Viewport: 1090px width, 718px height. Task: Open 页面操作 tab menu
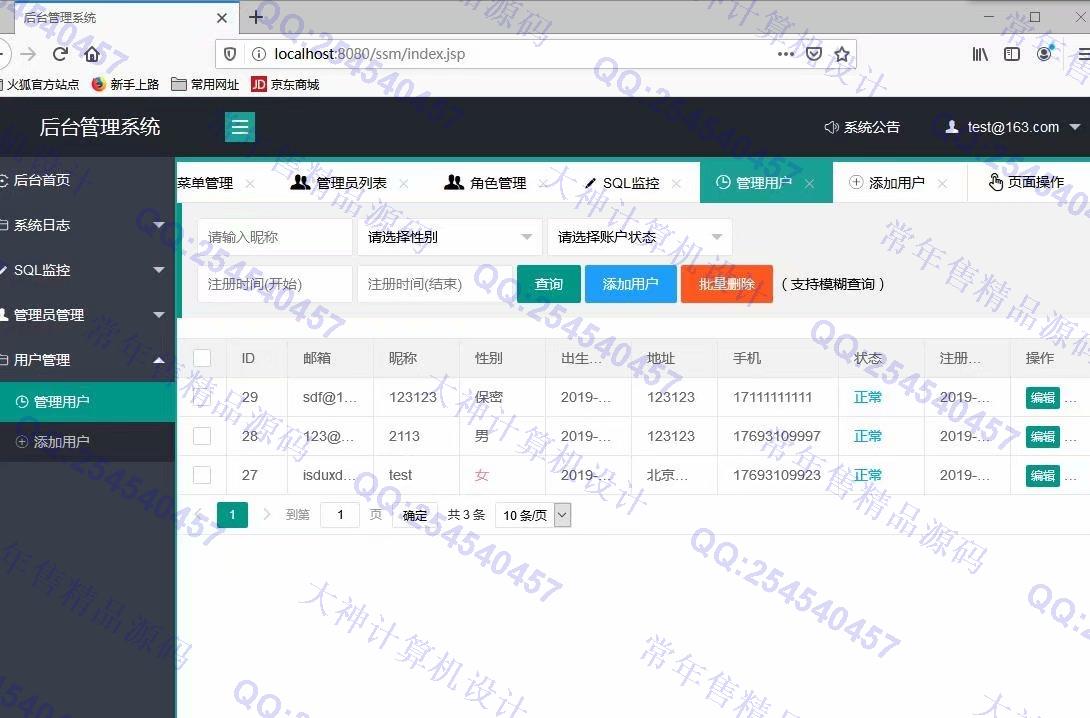tap(1027, 182)
